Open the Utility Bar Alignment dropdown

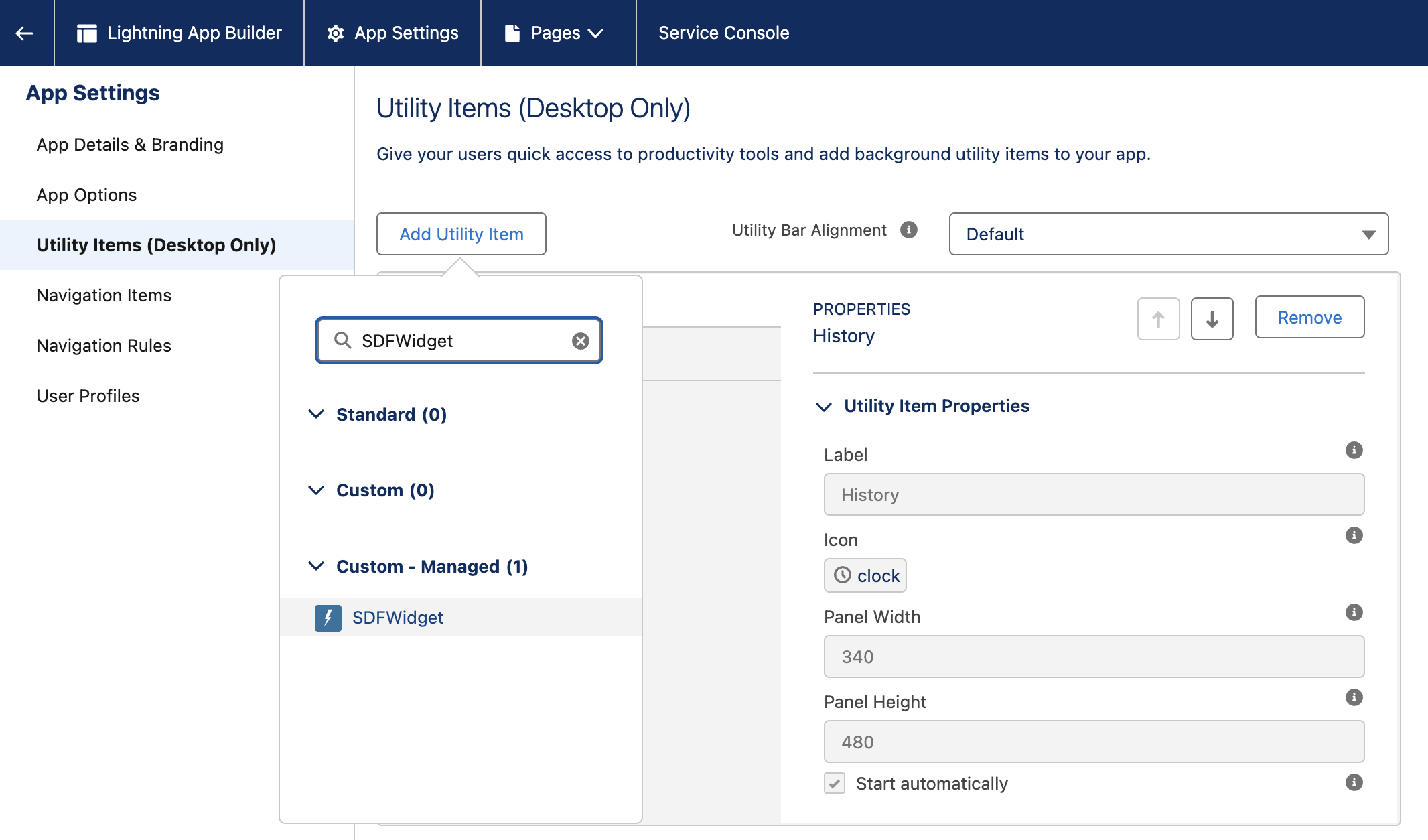(x=1168, y=234)
